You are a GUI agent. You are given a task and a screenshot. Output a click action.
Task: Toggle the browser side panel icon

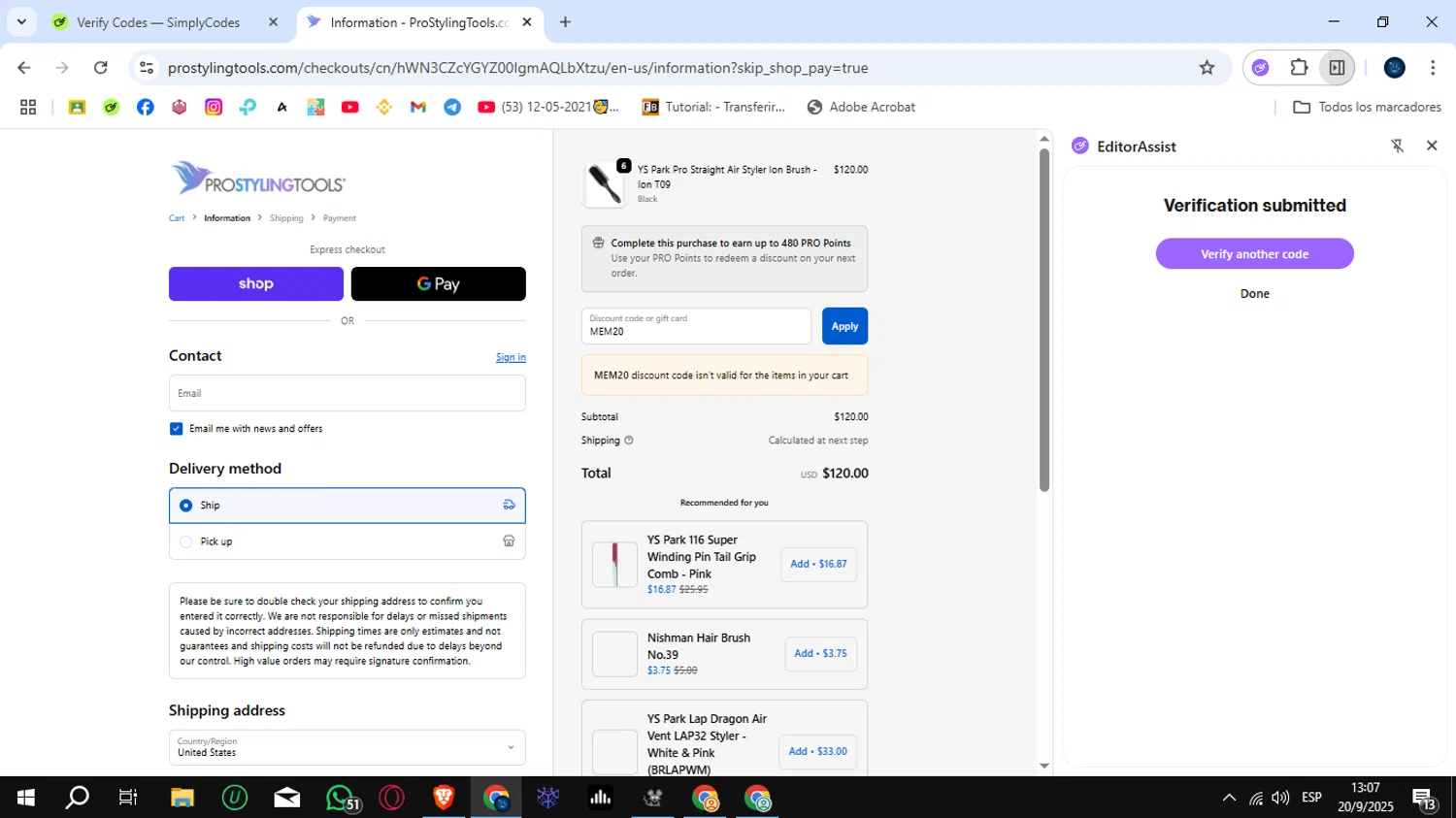(x=1337, y=68)
